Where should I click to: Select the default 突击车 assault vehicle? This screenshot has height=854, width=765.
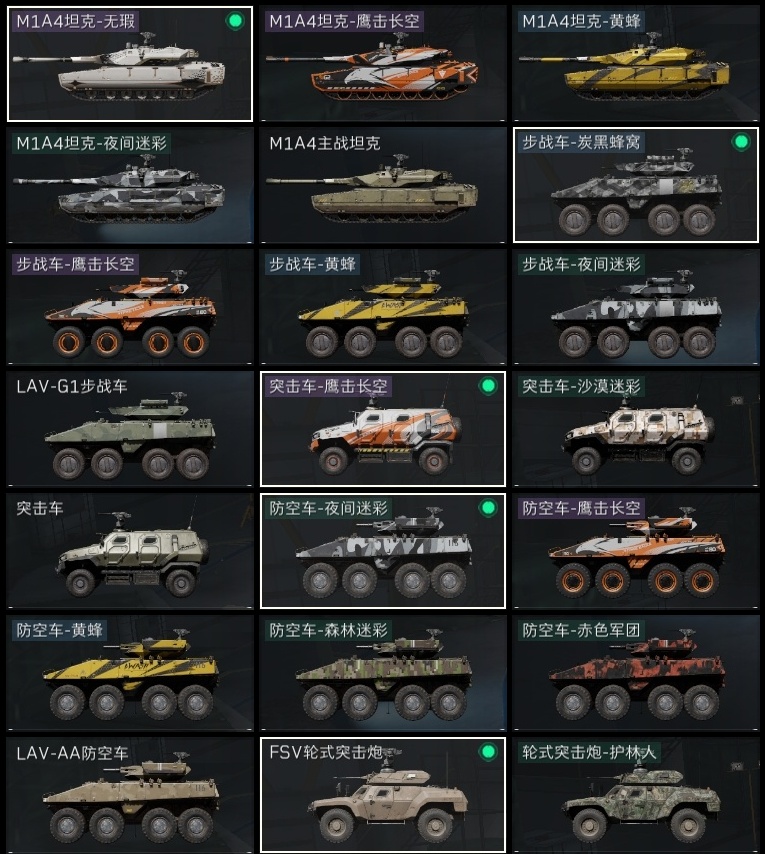pyautogui.click(x=130, y=551)
